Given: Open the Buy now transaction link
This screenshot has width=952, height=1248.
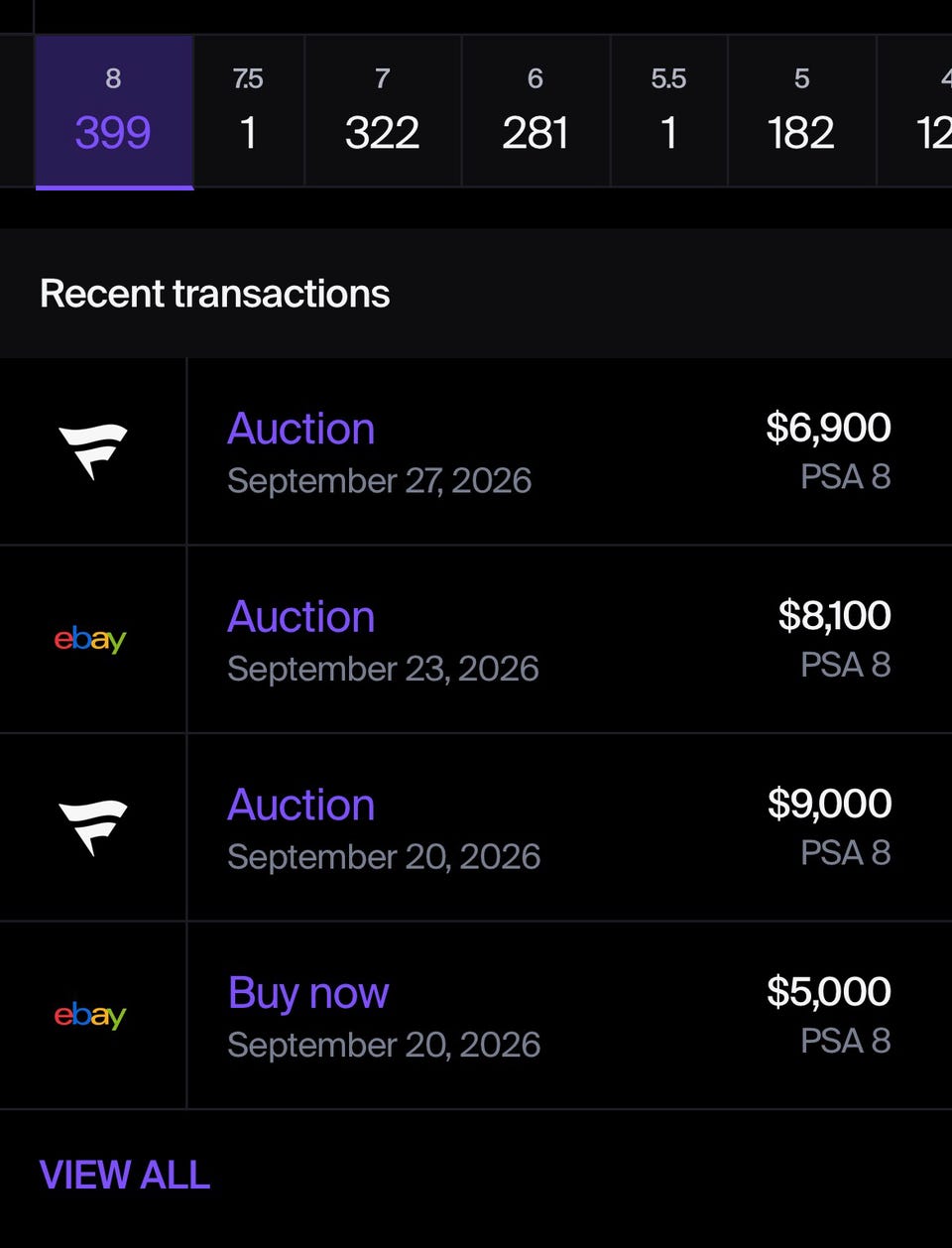Looking at the screenshot, I should click(308, 993).
